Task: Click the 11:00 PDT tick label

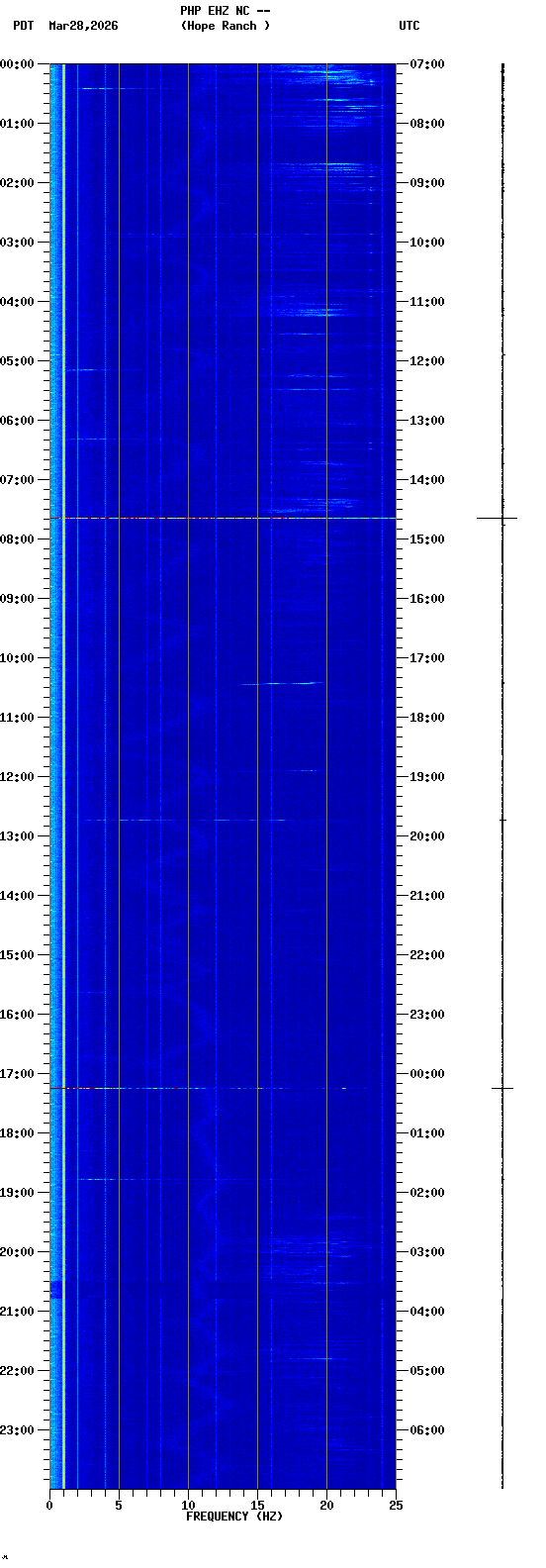Action: (17, 718)
